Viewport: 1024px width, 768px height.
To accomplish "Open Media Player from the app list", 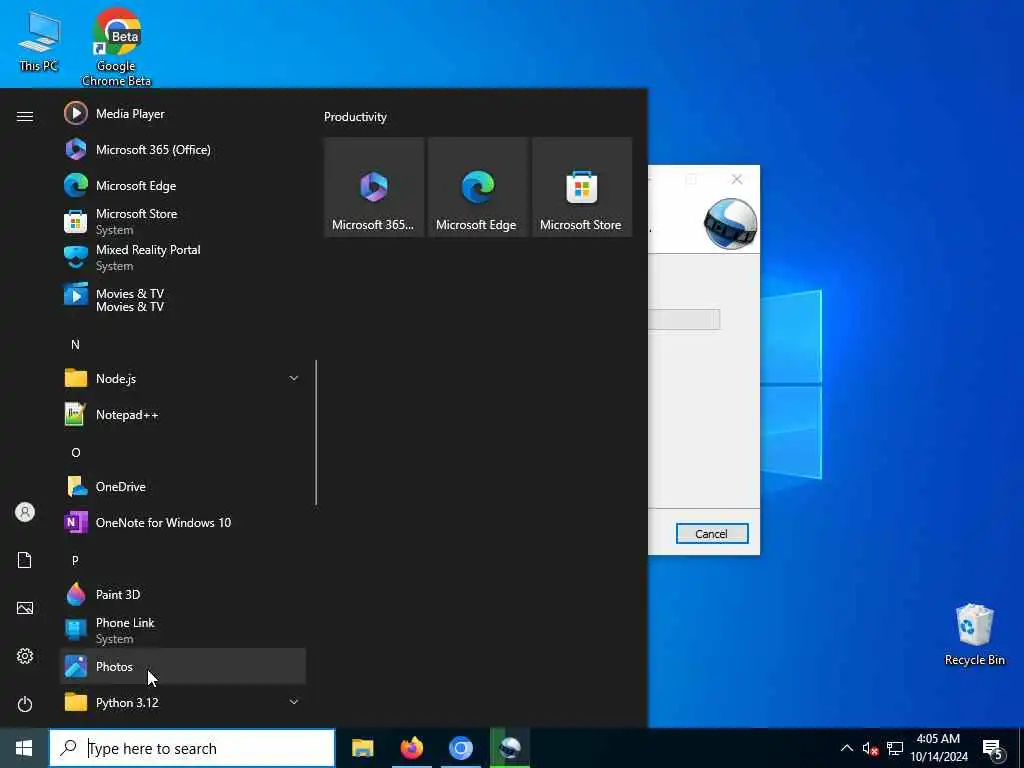I will [x=182, y=114].
